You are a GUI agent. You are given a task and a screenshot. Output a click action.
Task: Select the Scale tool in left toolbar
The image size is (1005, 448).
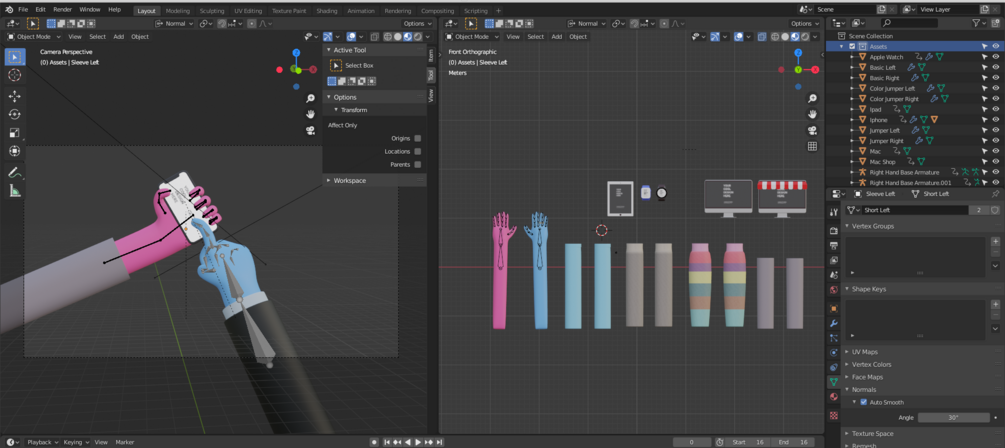[x=15, y=133]
